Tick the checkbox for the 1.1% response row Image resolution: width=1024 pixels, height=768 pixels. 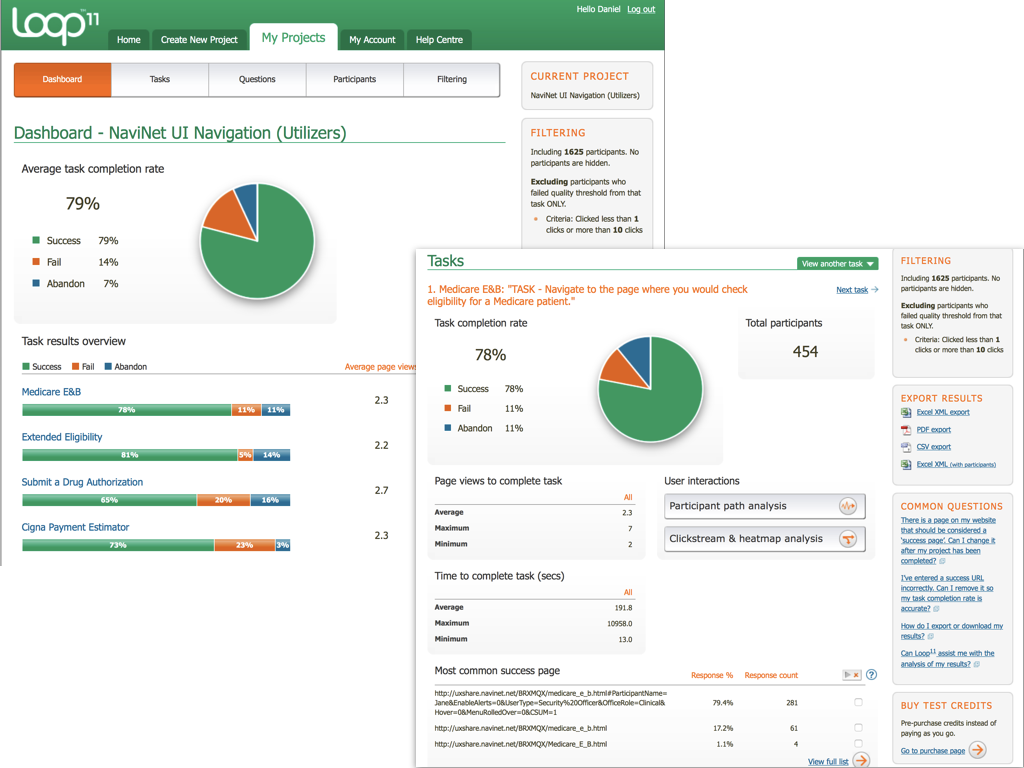click(858, 743)
